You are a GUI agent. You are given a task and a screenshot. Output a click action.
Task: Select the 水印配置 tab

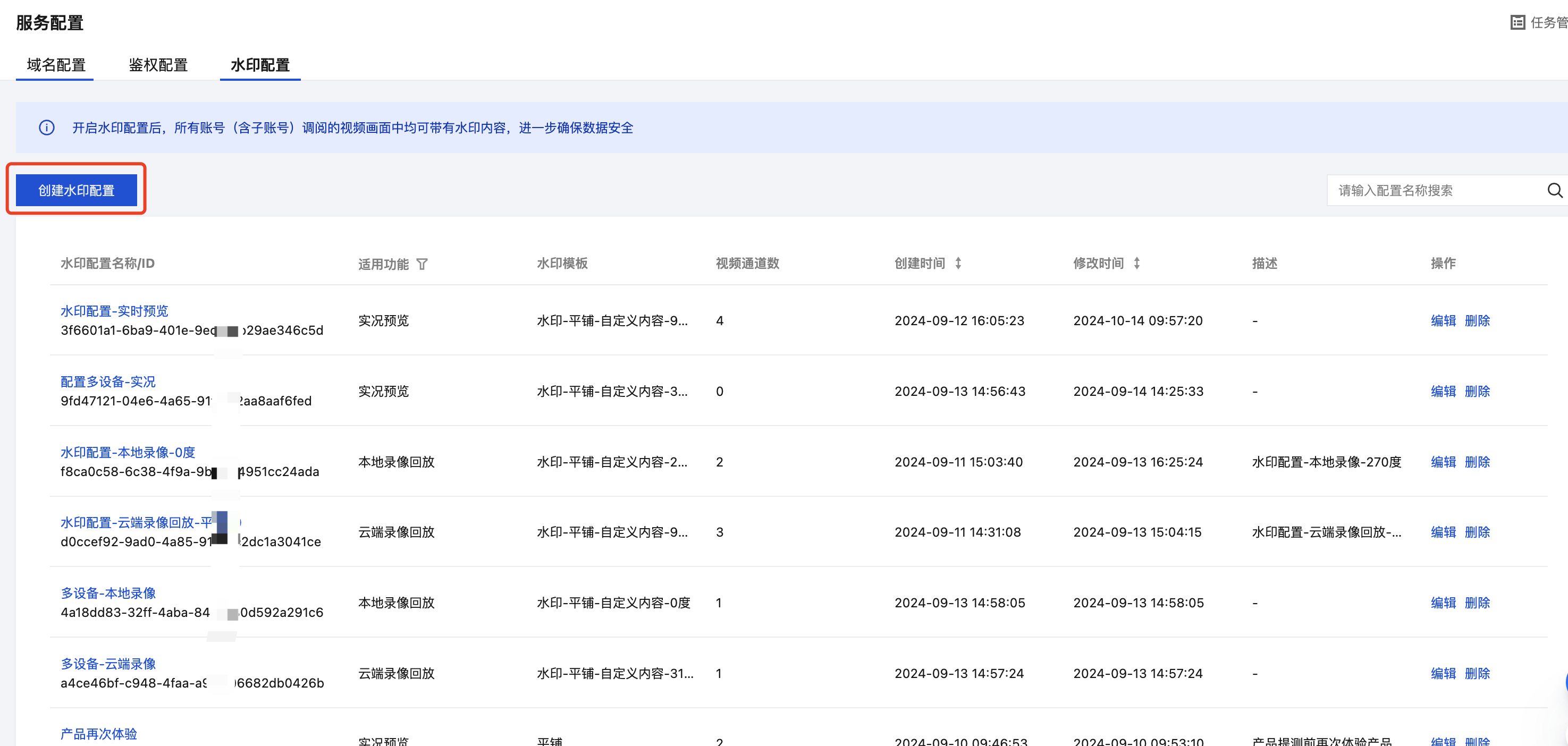260,65
